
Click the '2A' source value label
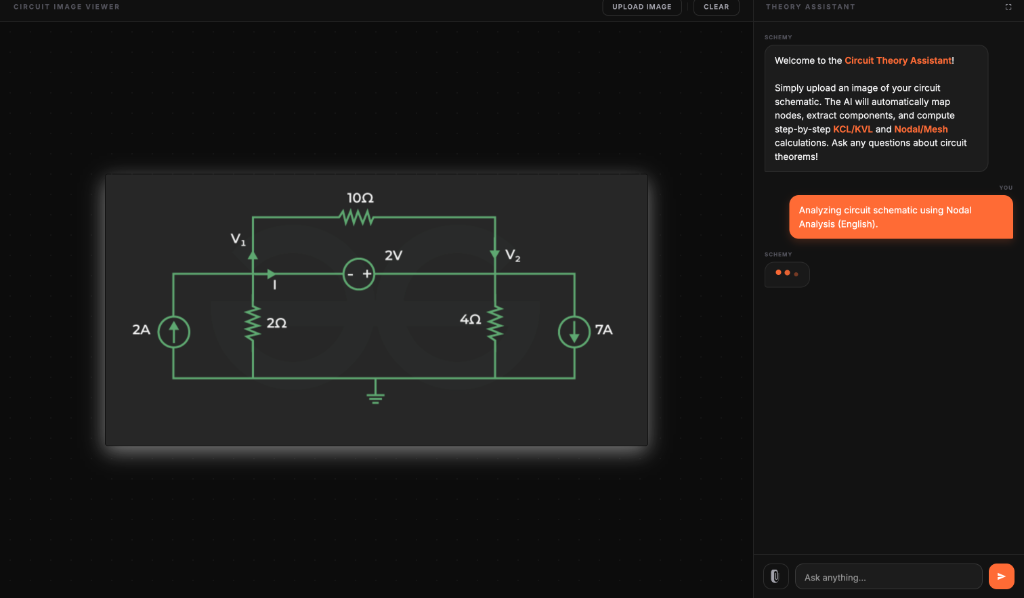coord(141,330)
